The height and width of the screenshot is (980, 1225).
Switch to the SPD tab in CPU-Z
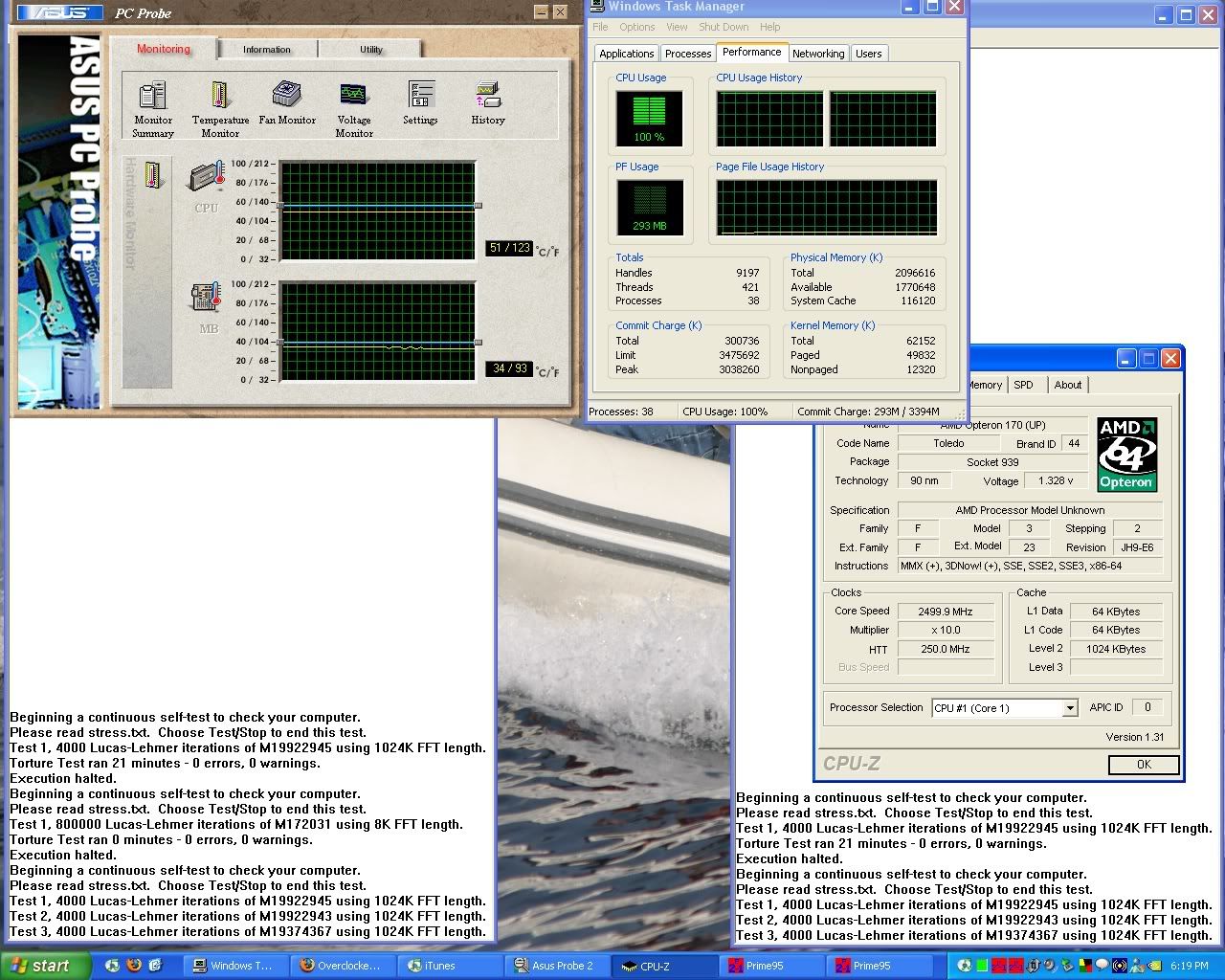tap(1024, 385)
